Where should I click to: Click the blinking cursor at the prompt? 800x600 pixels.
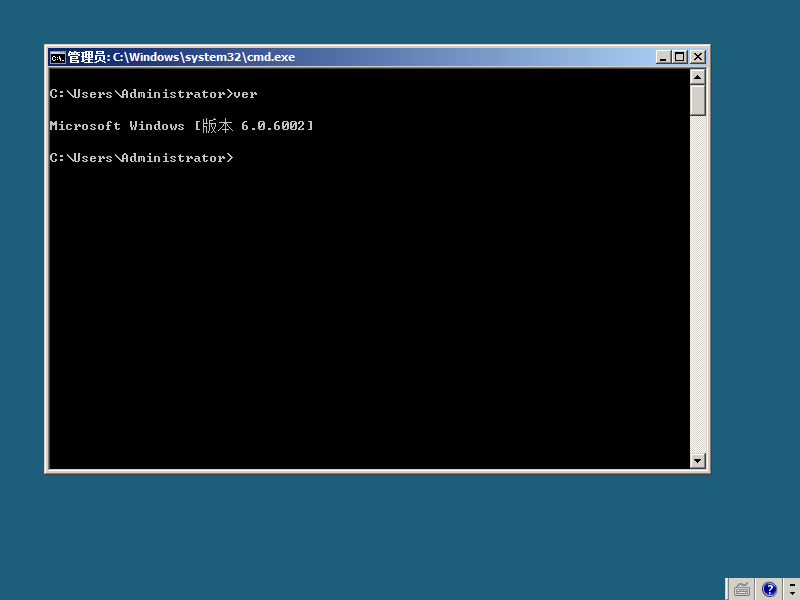click(x=240, y=157)
